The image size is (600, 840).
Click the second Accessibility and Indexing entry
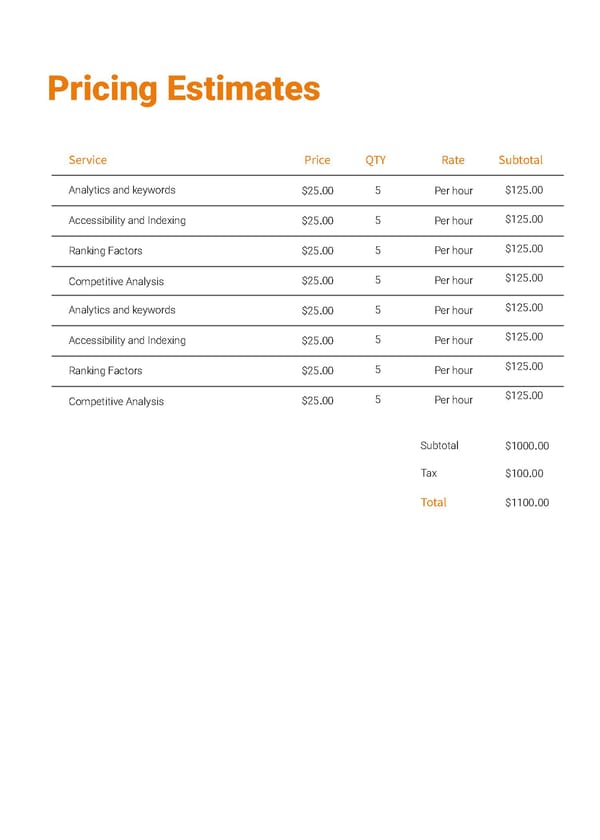tap(127, 340)
